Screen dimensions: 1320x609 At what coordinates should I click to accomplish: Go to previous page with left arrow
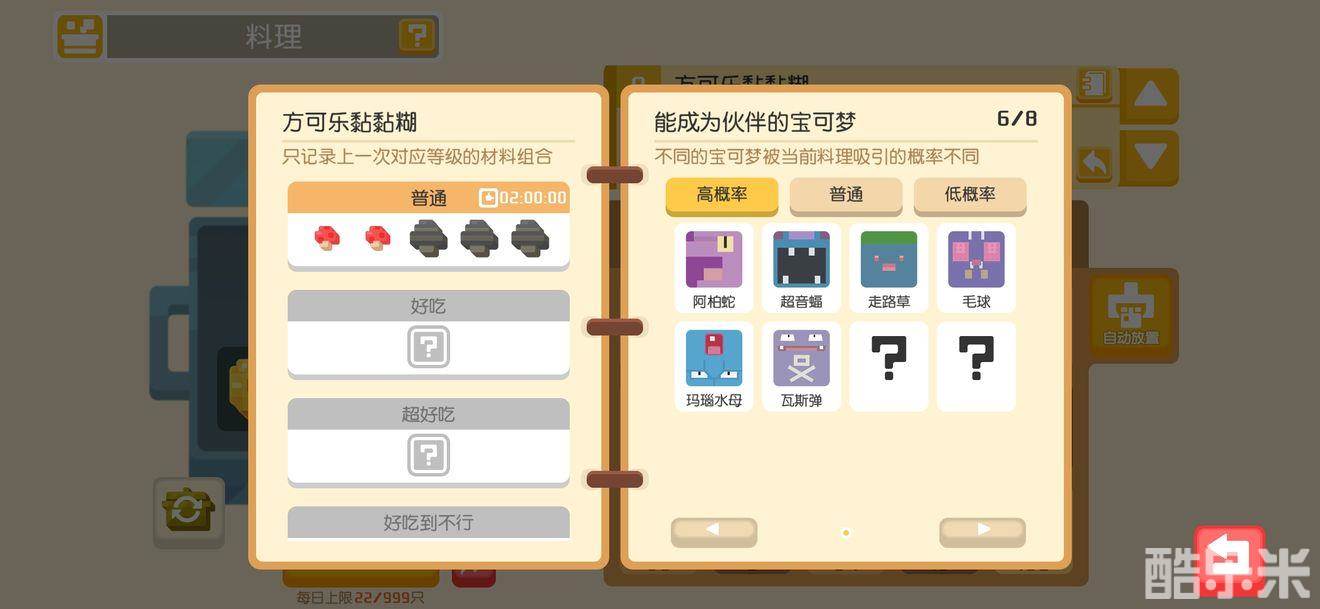point(714,532)
